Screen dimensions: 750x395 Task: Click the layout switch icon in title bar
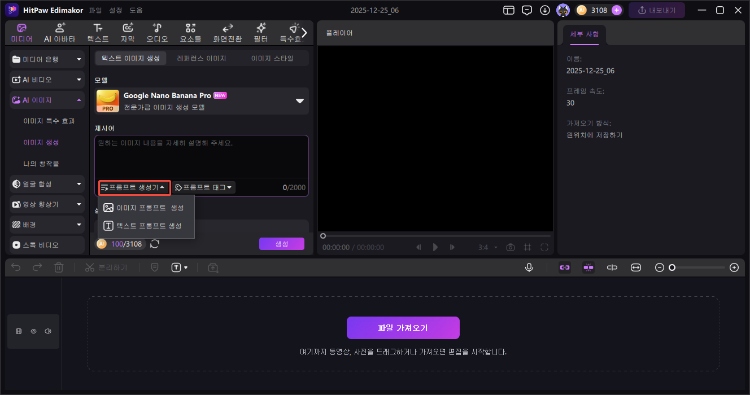[508, 10]
